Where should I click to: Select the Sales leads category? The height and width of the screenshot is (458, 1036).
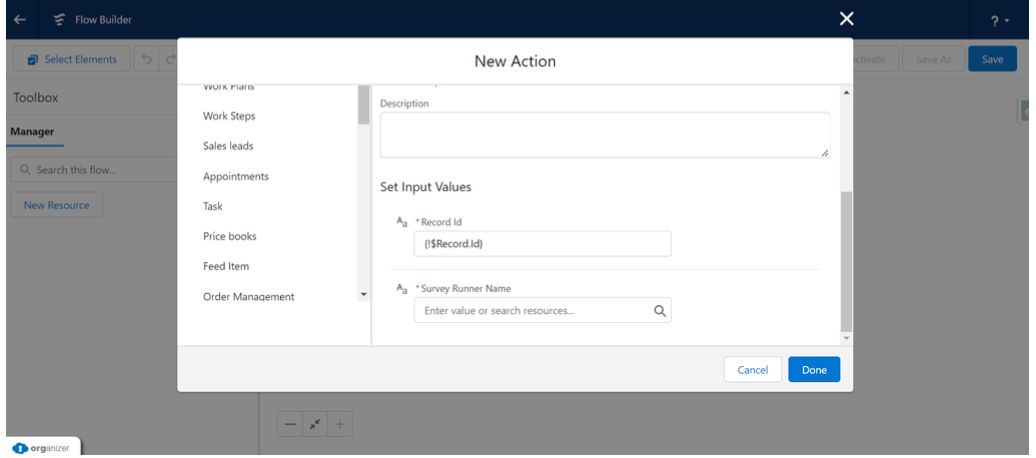click(228, 146)
